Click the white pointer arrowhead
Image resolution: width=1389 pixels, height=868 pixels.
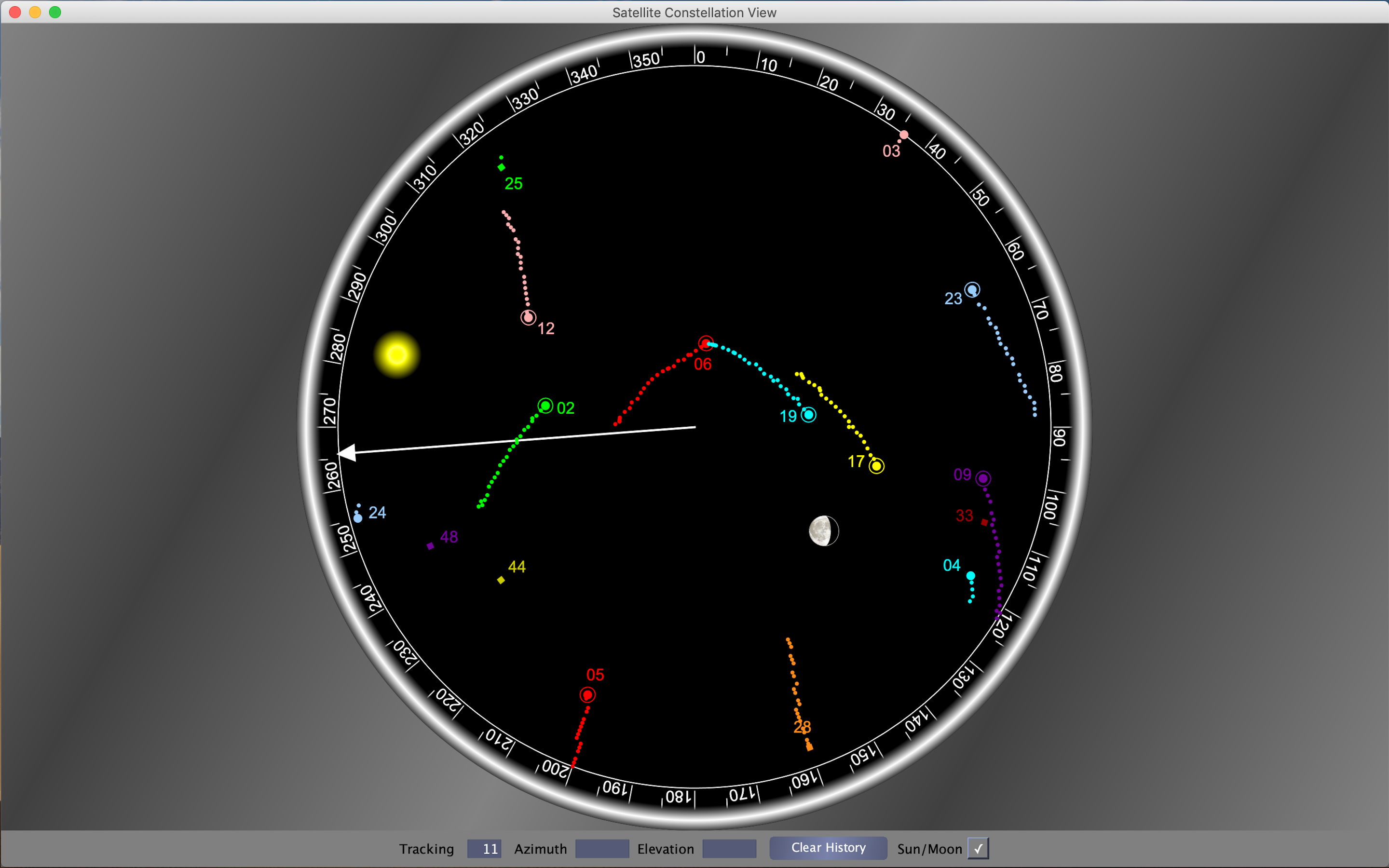click(347, 453)
